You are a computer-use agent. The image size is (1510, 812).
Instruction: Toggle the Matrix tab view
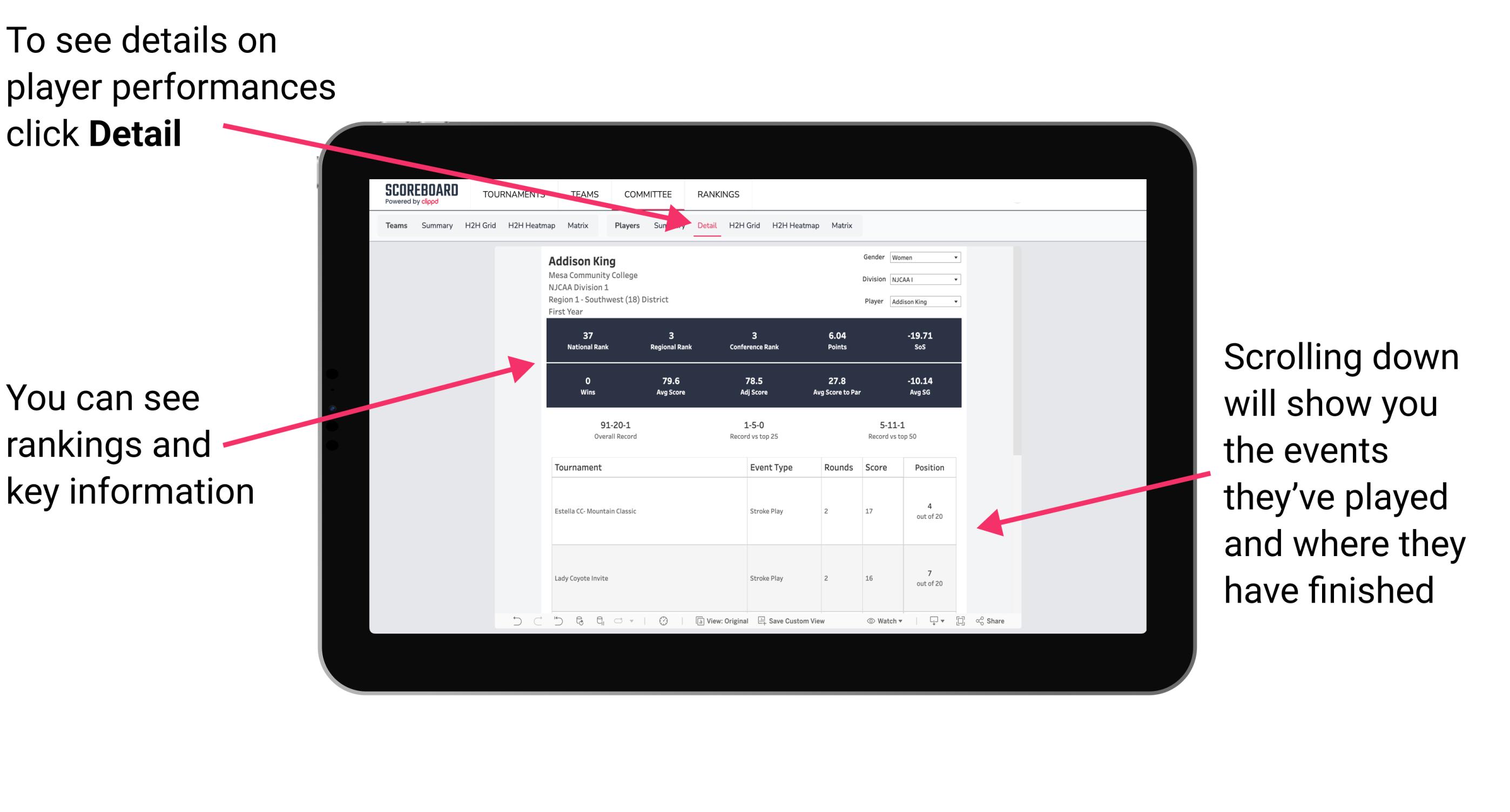pos(839,225)
